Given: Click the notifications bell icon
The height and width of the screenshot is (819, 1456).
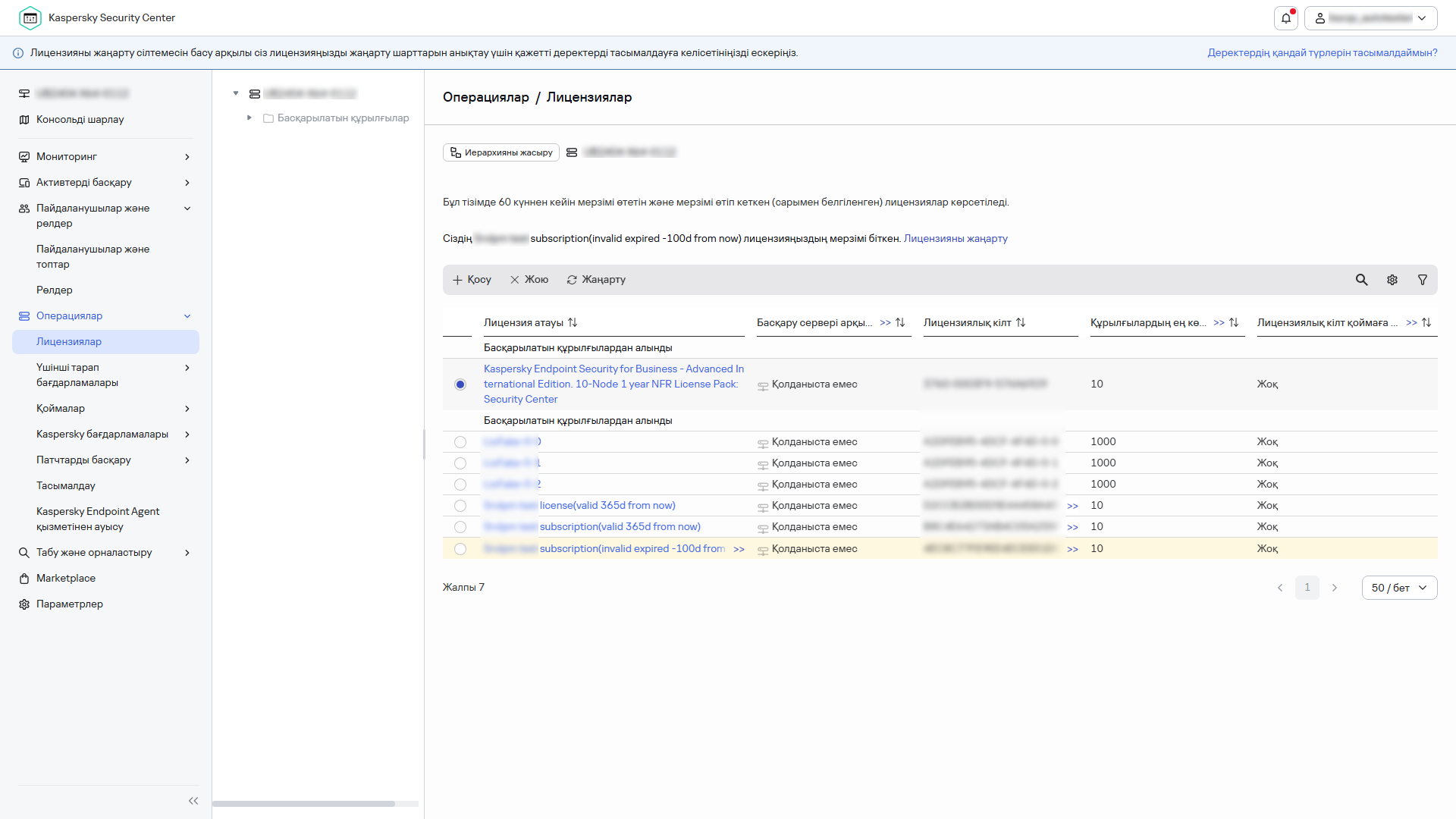Looking at the screenshot, I should tap(1286, 18).
